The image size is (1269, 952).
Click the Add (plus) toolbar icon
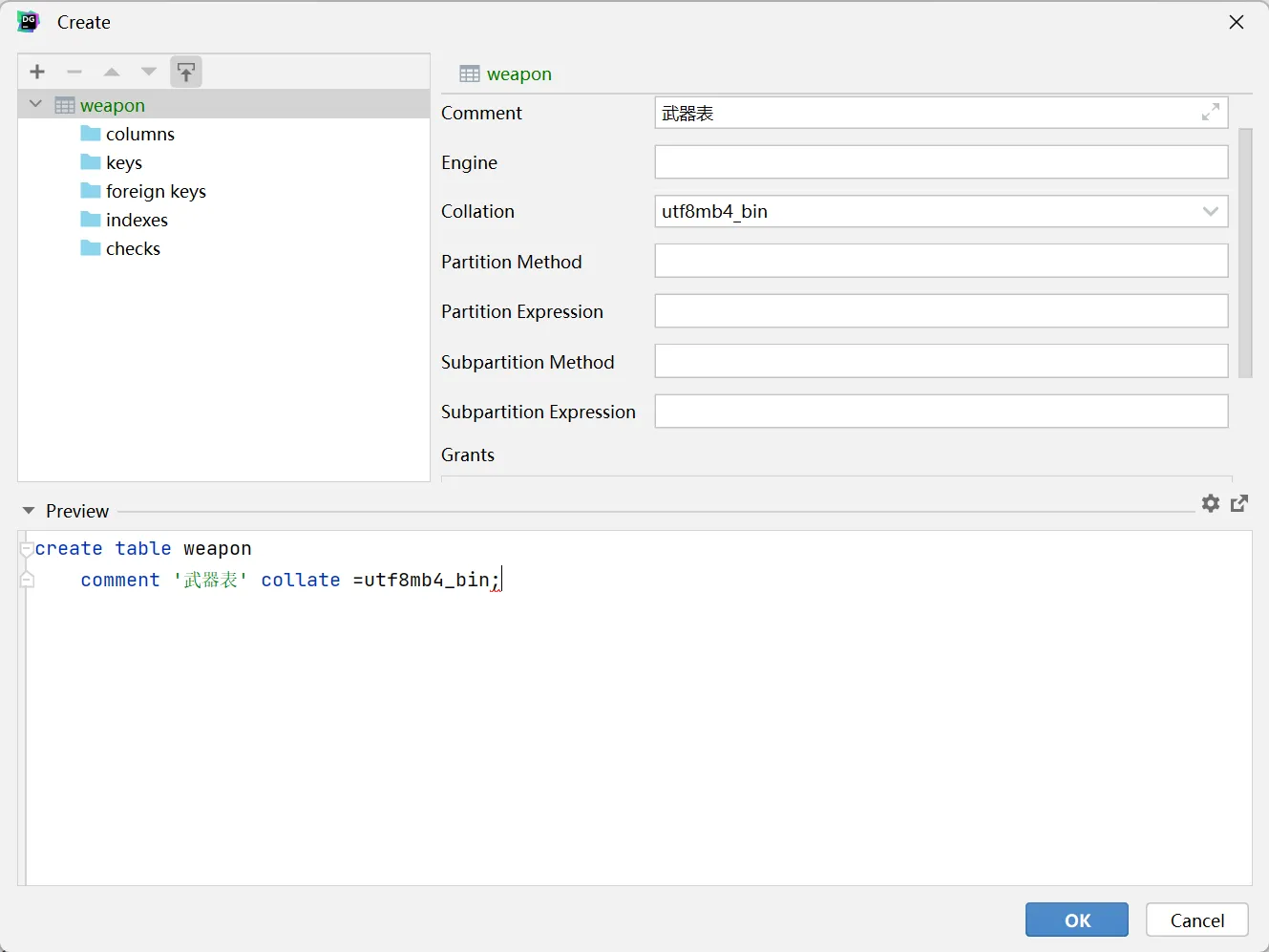point(37,72)
